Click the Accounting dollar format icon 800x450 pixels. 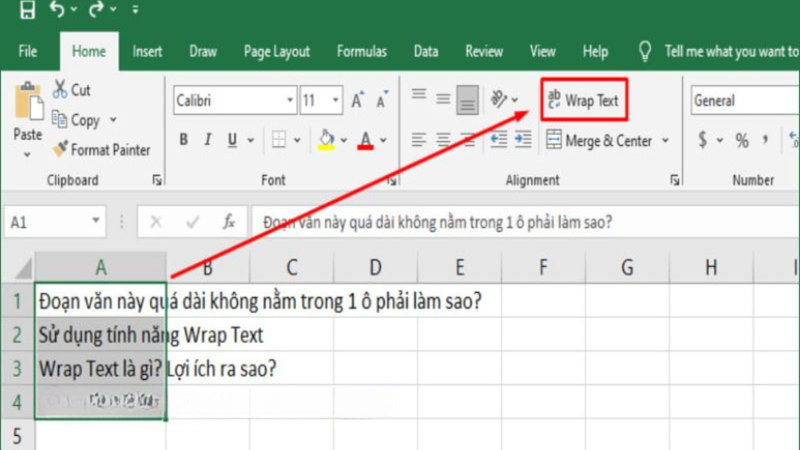(703, 139)
